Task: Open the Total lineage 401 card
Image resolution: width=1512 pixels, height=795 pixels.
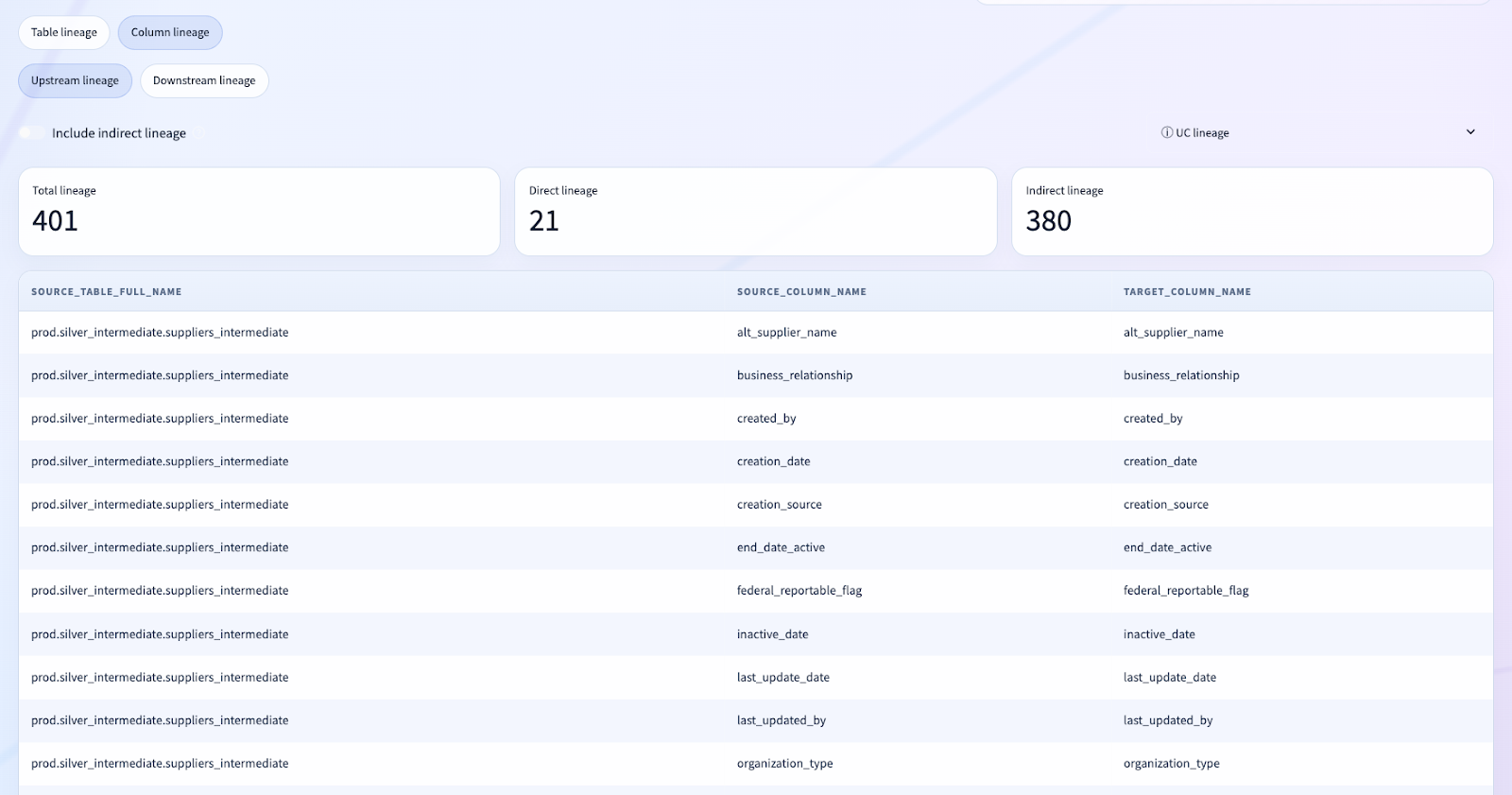Action: click(259, 212)
